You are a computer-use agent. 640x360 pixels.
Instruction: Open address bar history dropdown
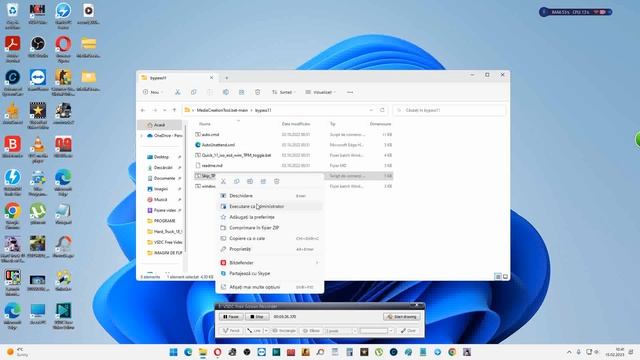(x=371, y=110)
